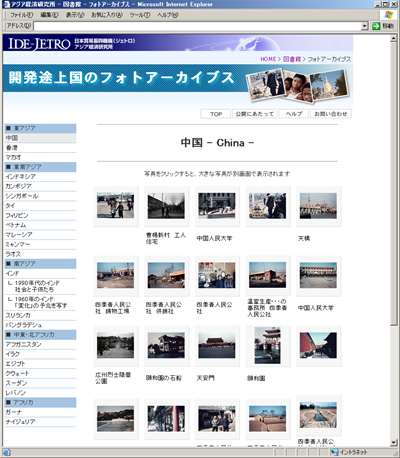The image size is (400, 458).
Task: Click the vertical scrollbar up arrow
Action: [x=394, y=38]
